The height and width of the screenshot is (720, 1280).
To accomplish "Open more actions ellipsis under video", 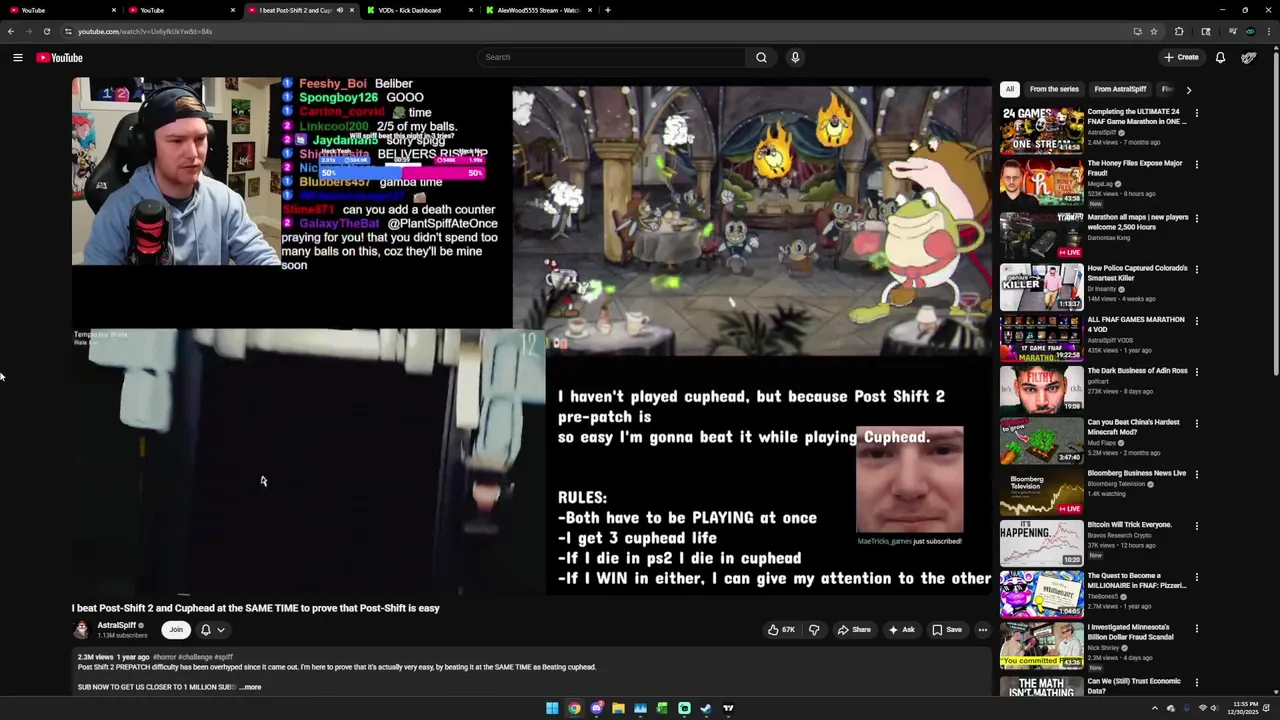I will point(983,630).
